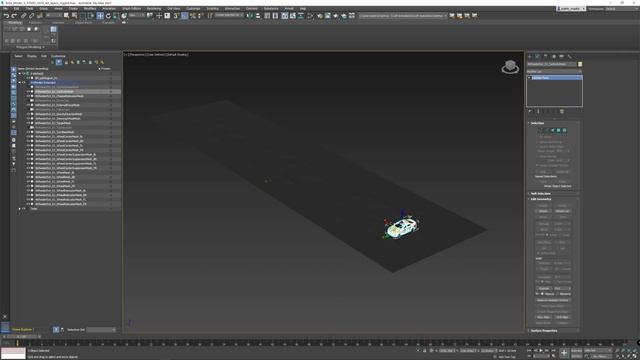The height and width of the screenshot is (360, 640).
Task: Switch to the Hierarchy command panel
Action: (x=546, y=56)
